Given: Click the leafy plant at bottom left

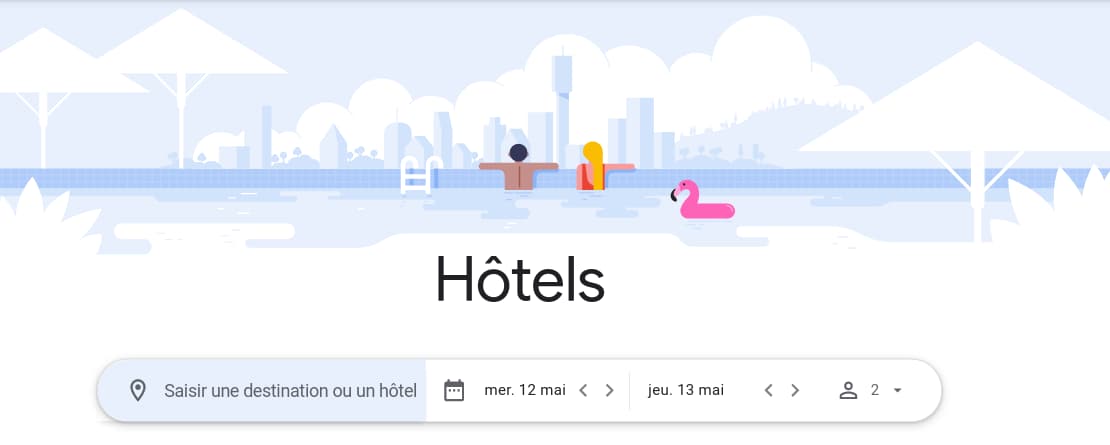Looking at the screenshot, I should pyautogui.click(x=46, y=218).
